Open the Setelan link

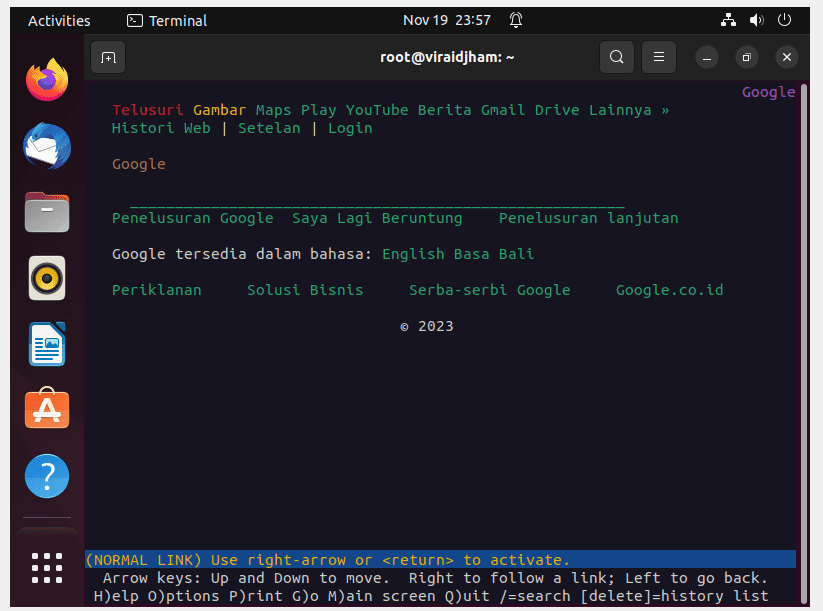(269, 128)
